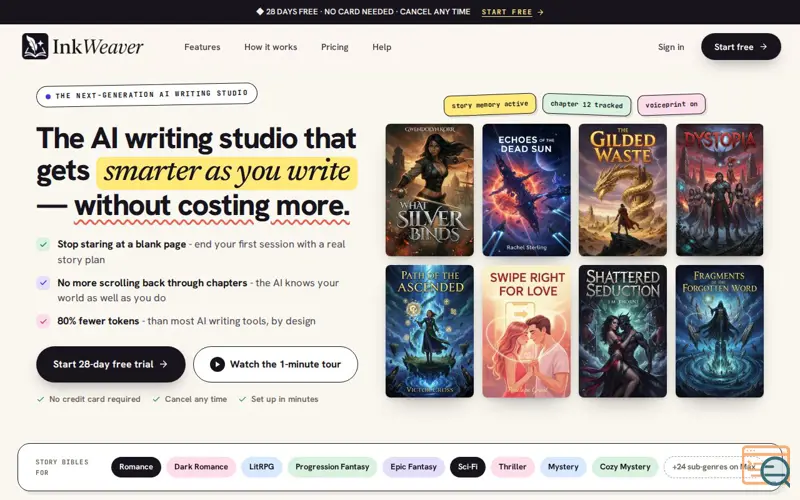Start the 28-day free trial
This screenshot has height=500, width=800.
[x=111, y=364]
